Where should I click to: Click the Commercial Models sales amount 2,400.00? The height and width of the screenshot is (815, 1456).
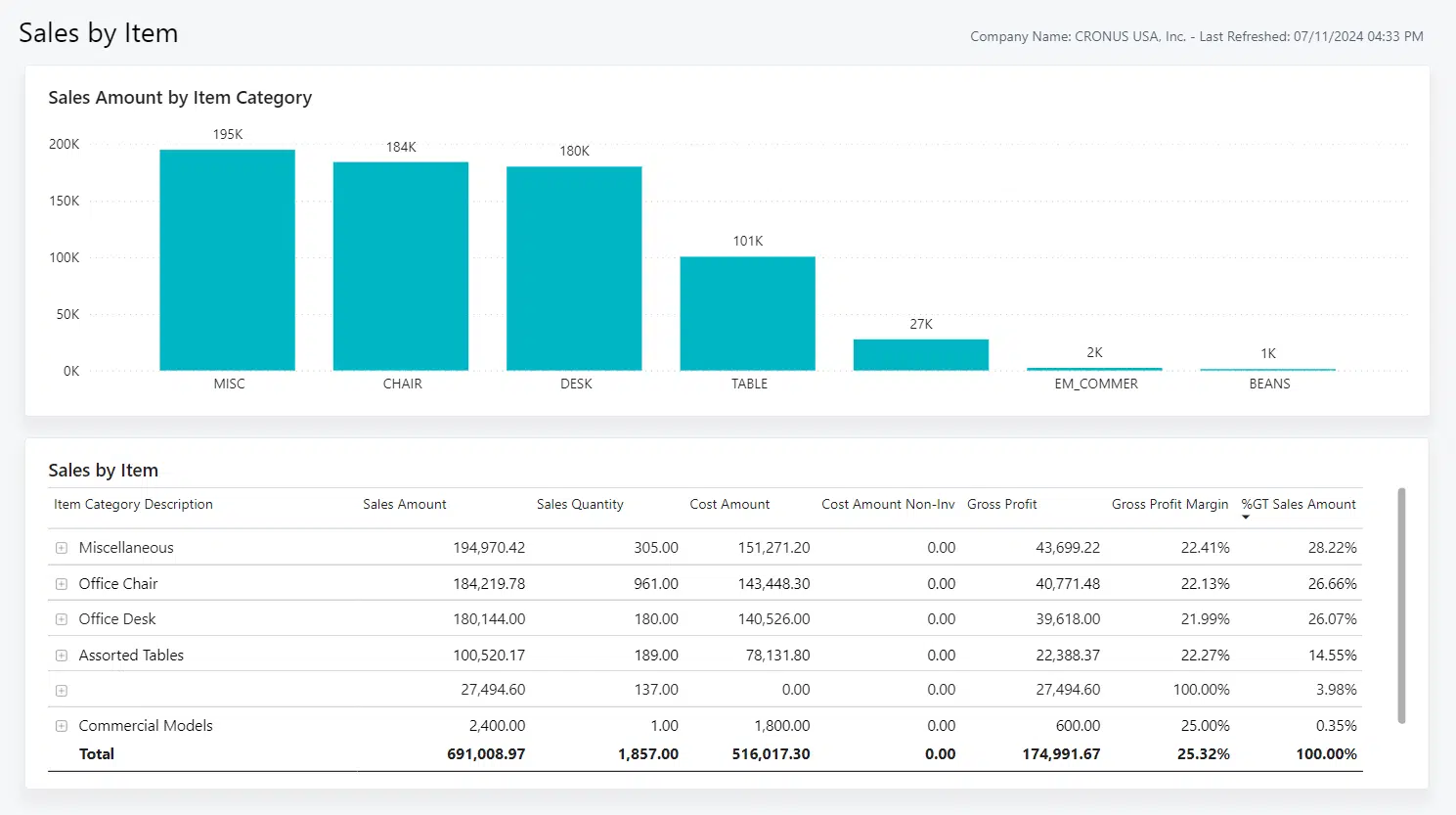[497, 726]
